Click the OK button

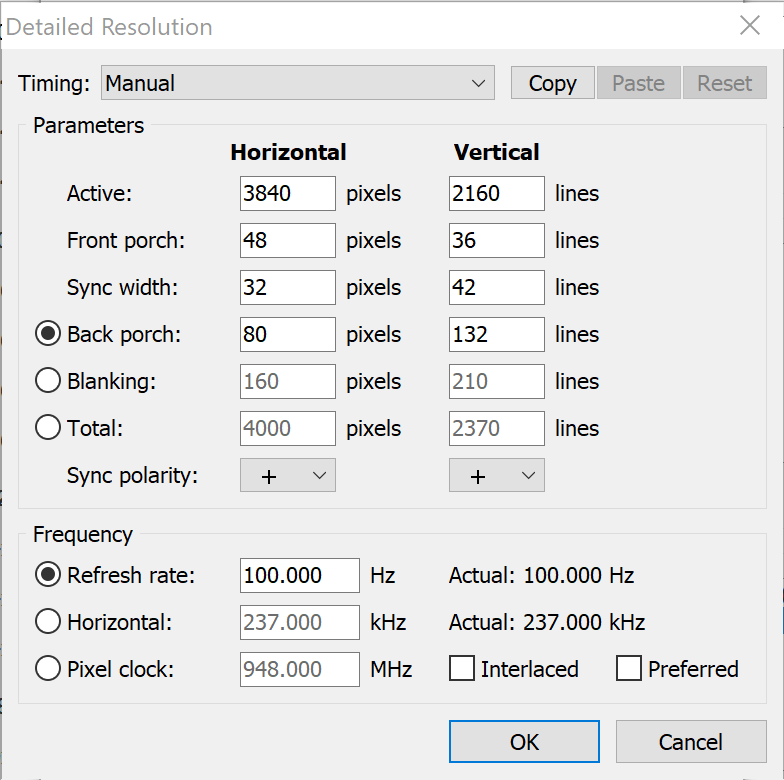[x=524, y=742]
